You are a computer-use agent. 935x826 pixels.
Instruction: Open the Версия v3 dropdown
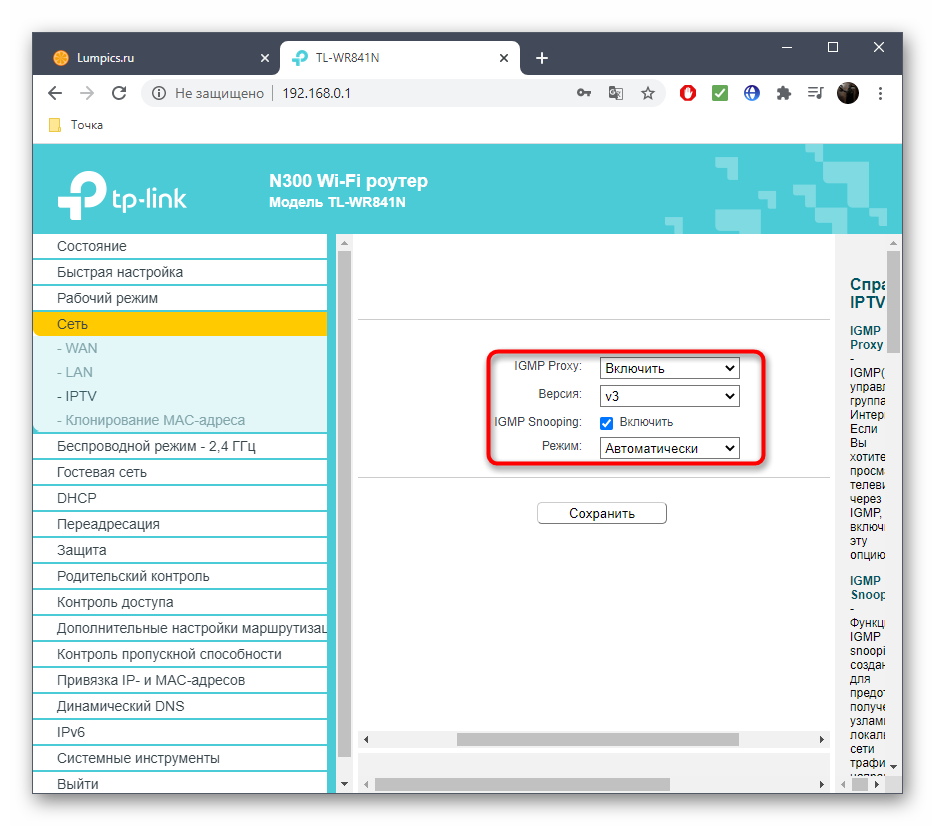[669, 396]
